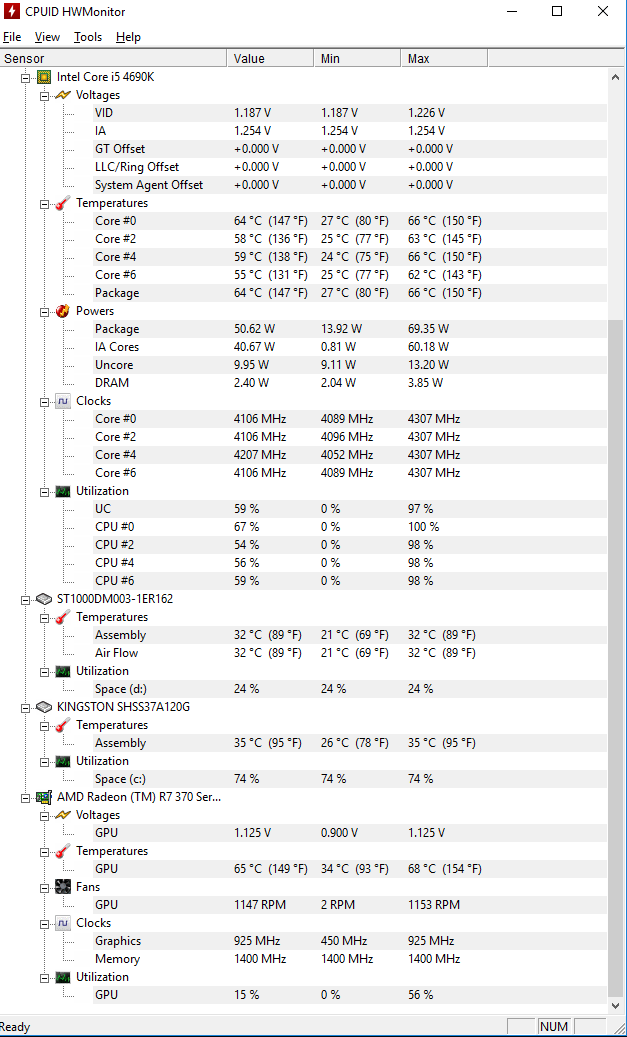The height and width of the screenshot is (1037, 627).
Task: Click the AMD Radeon graphics card icon
Action: [x=44, y=797]
